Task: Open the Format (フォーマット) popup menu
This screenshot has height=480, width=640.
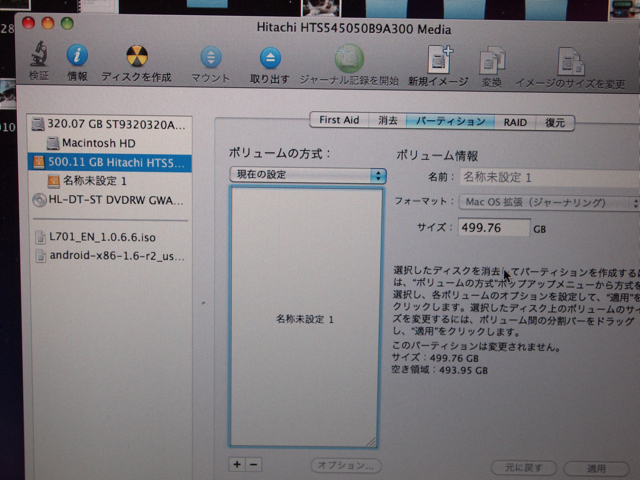Action: 549,202
